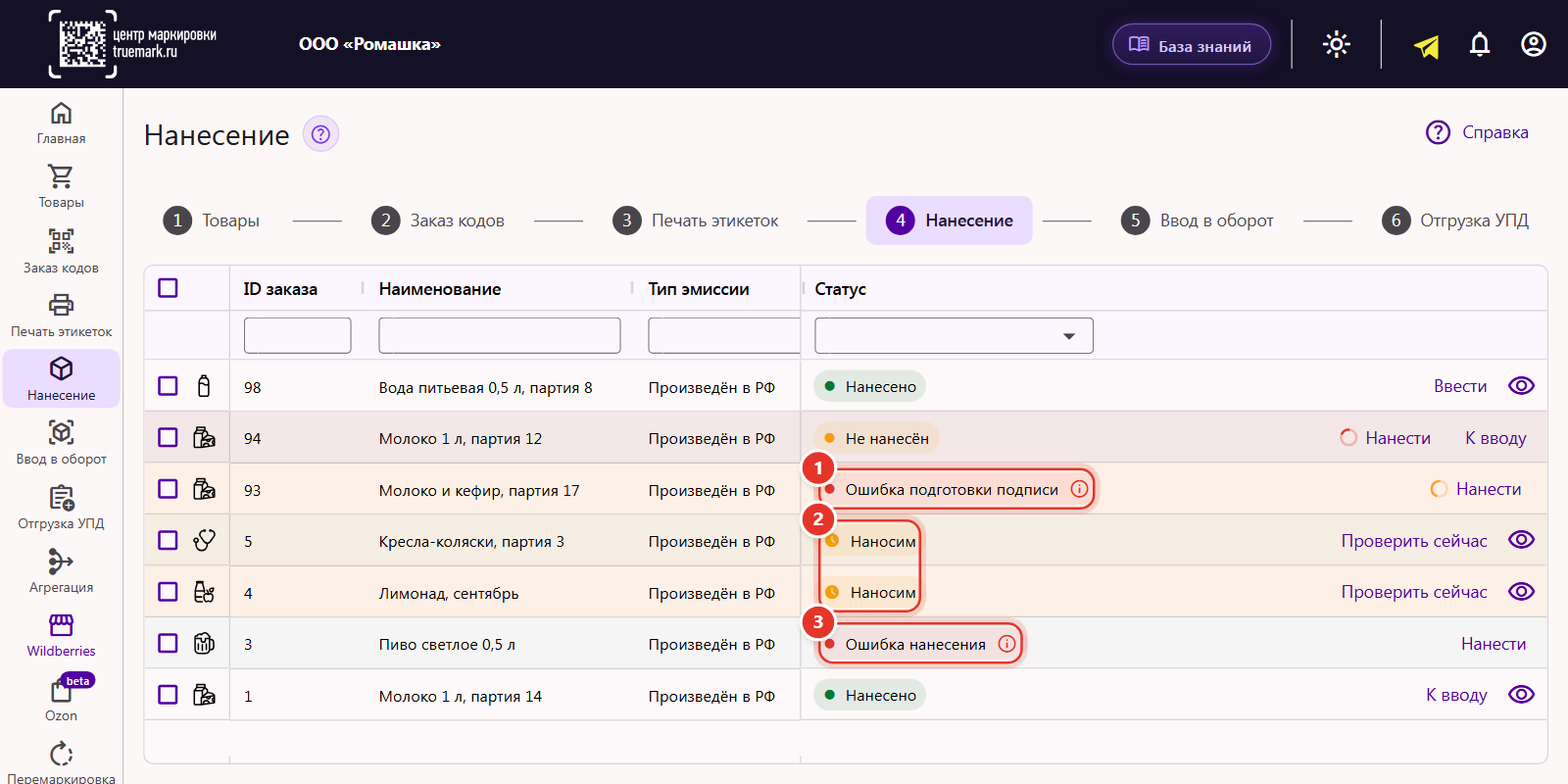The height and width of the screenshot is (784, 1568).
Task: Open Заказ кодов in sidebar
Action: coord(61,251)
